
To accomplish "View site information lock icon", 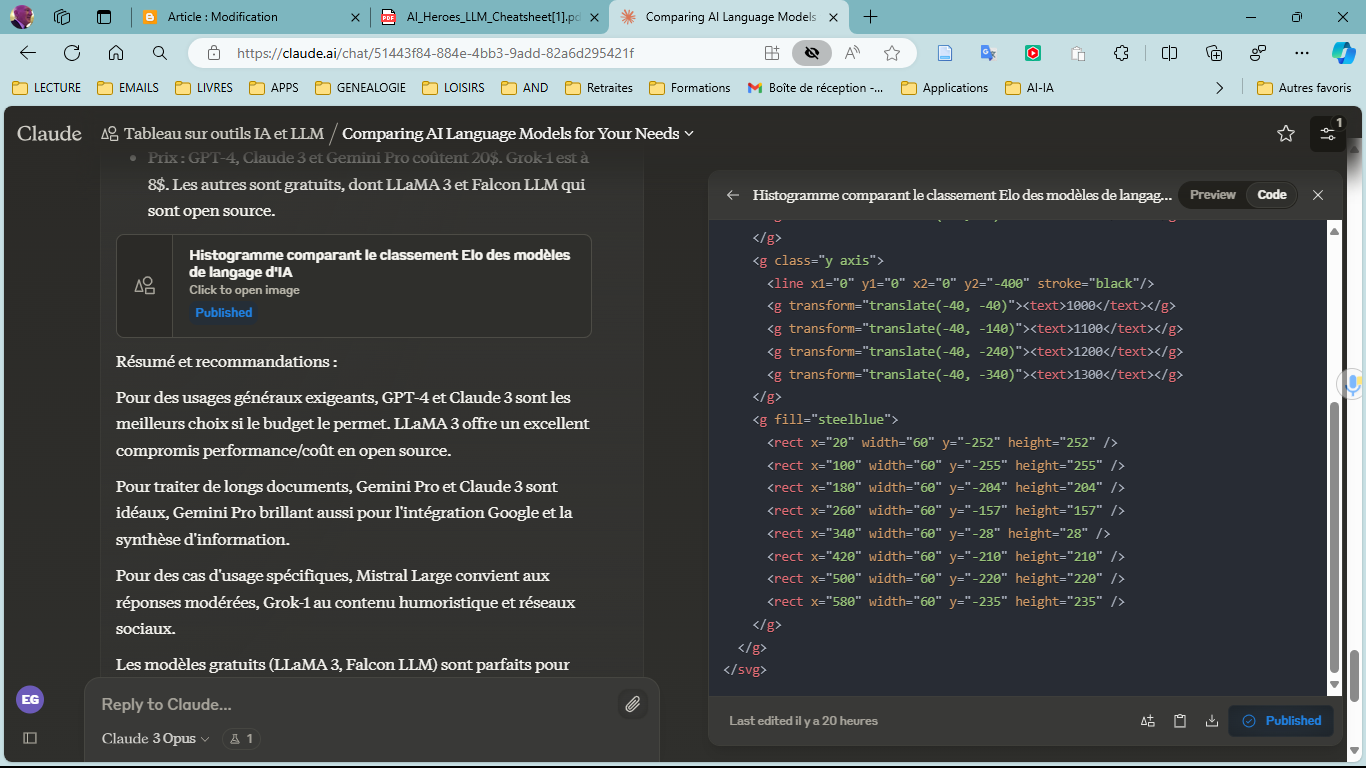I will pos(212,53).
